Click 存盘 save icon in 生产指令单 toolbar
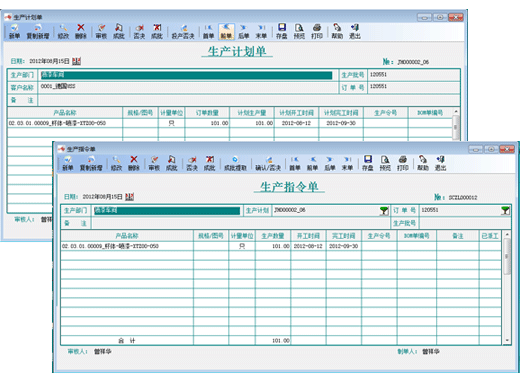Screen dimensions: 520x387 pos(368,163)
